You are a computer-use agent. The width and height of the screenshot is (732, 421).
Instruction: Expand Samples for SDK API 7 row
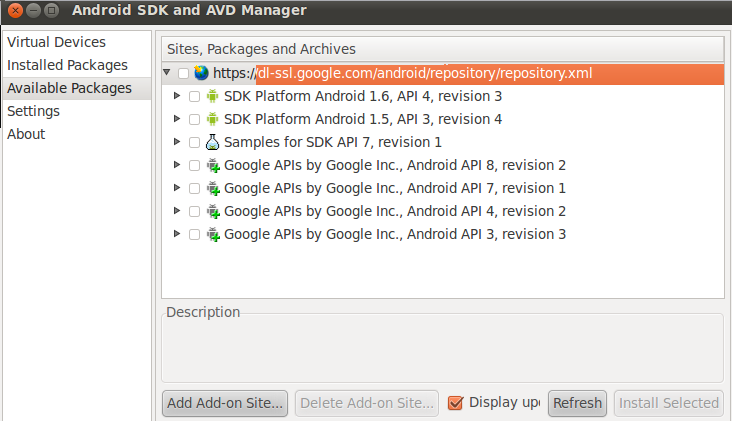176,141
